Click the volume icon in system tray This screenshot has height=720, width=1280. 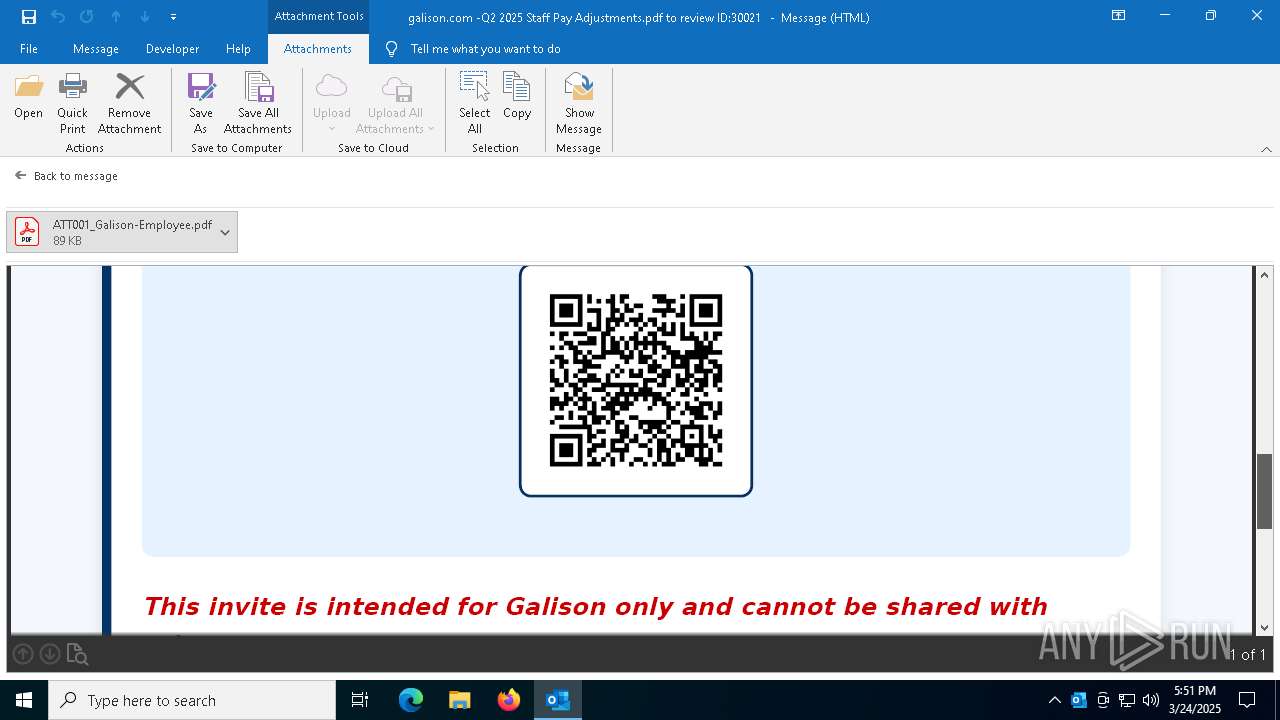coord(1151,700)
